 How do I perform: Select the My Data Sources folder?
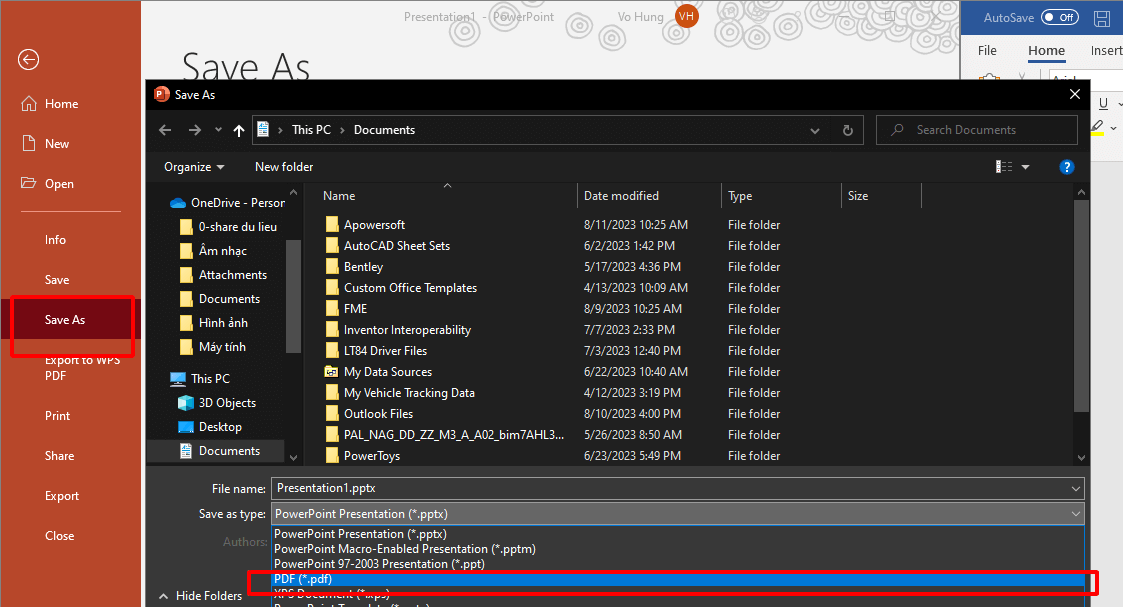click(x=378, y=372)
